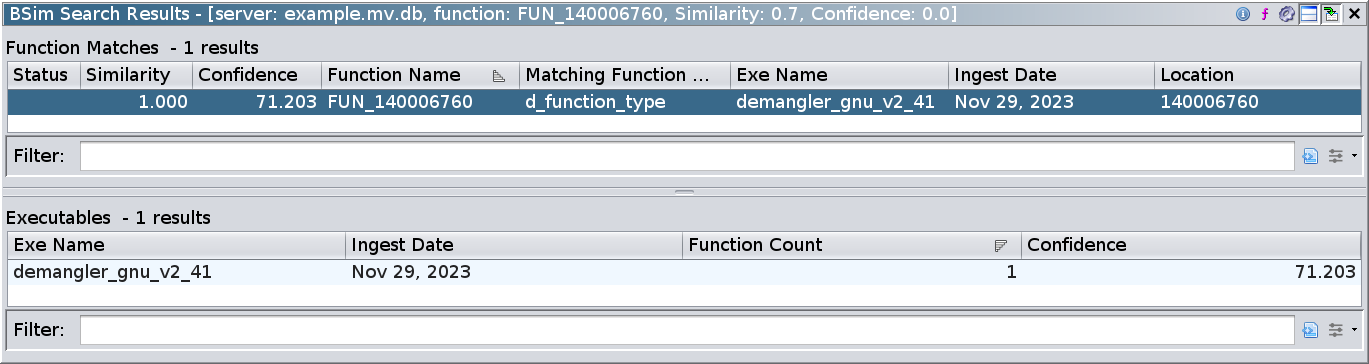Toggle the green arrow navigate-on-selection icon
The width and height of the screenshot is (1369, 364).
coord(1331,14)
